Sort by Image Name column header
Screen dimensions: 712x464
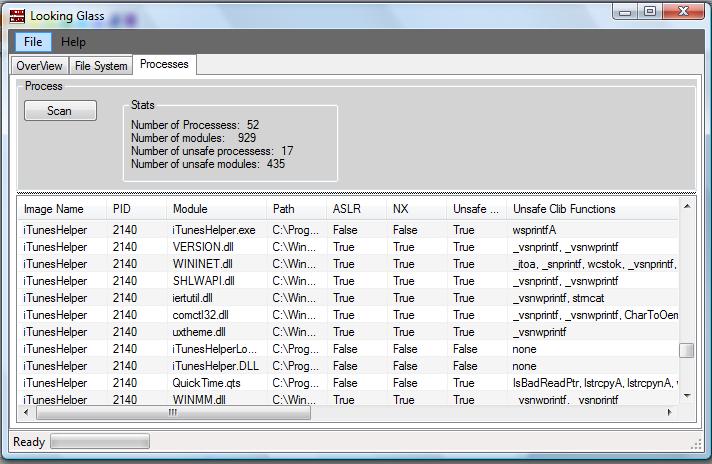[63, 209]
